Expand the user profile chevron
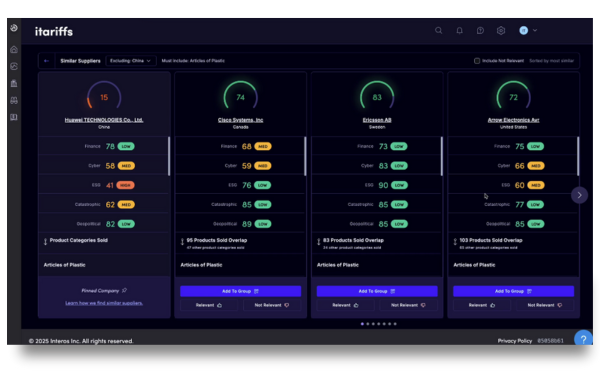The height and width of the screenshot is (375, 600). coord(535,31)
